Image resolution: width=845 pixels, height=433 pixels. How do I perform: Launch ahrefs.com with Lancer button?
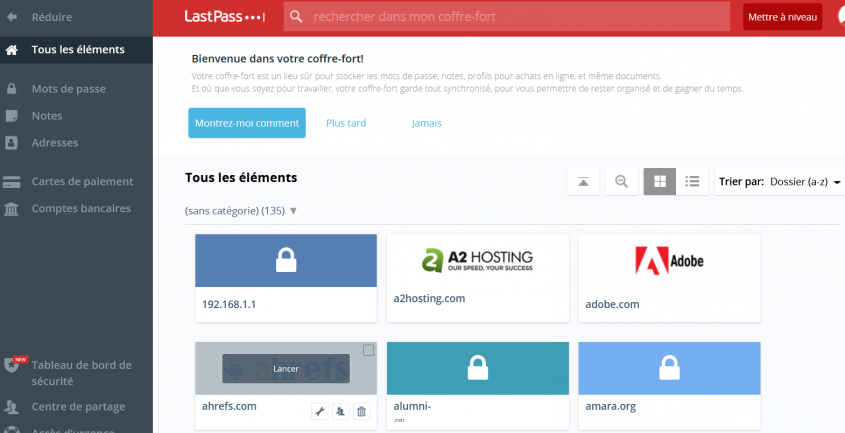(286, 369)
